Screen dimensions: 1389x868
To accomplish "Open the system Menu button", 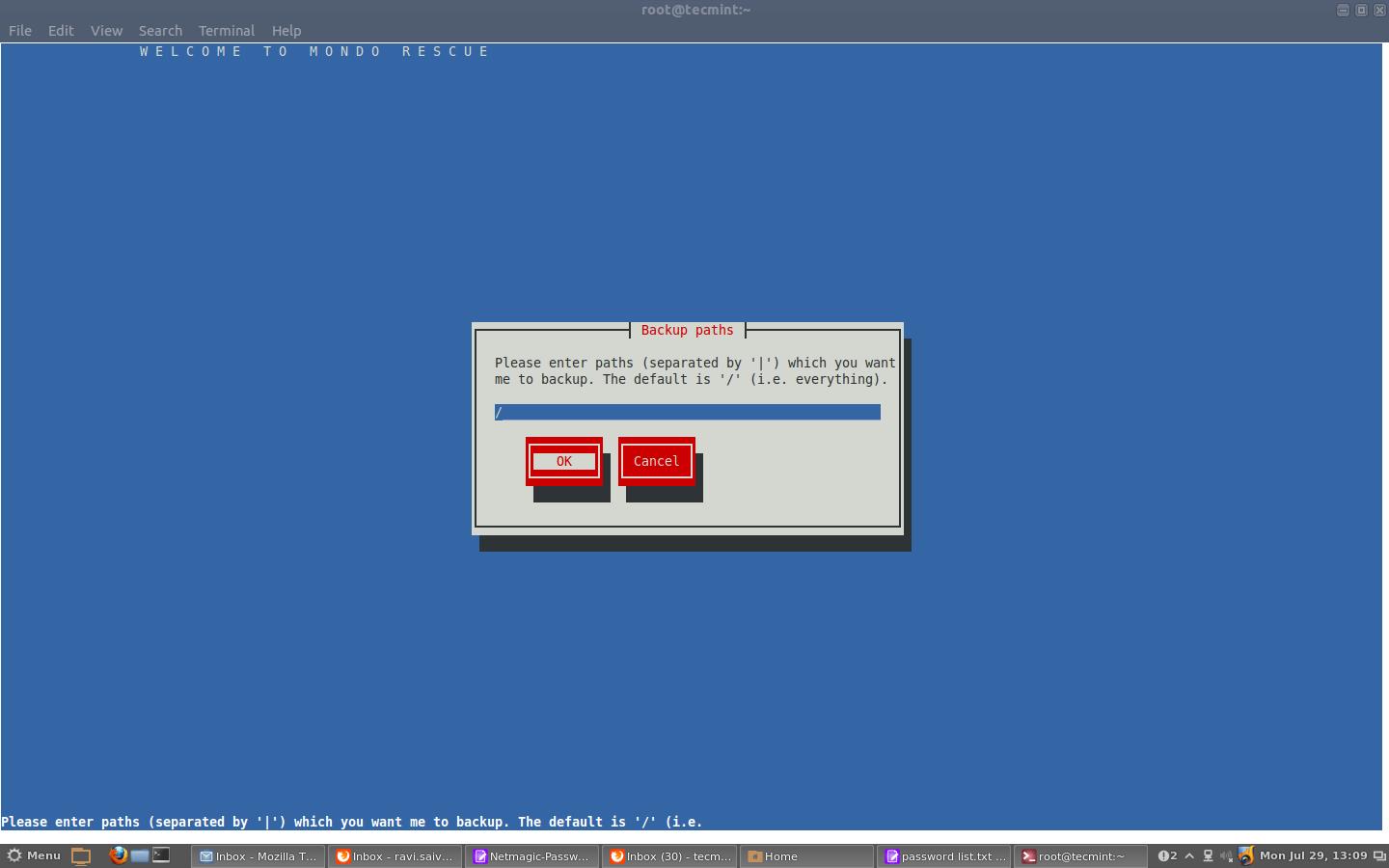I will click(34, 855).
